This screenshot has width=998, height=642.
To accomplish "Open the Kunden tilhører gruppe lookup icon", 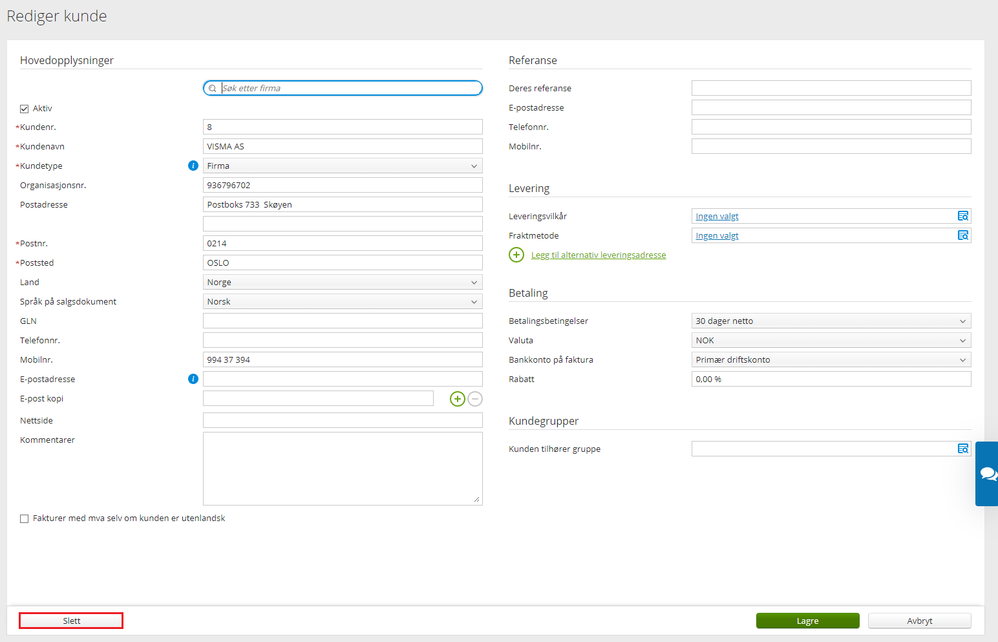I will coord(963,449).
